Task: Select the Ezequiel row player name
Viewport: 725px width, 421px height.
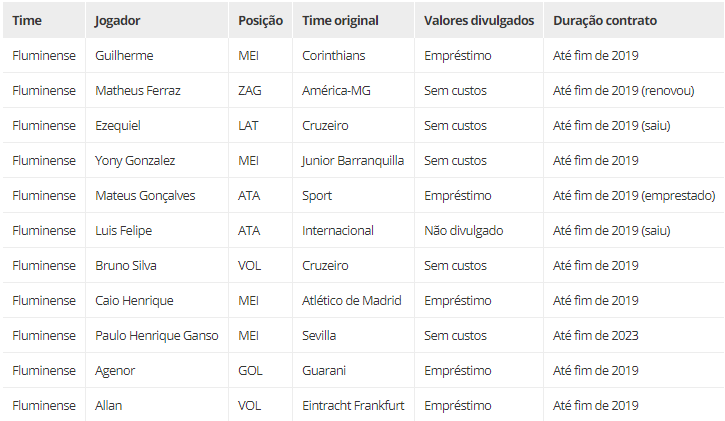Action: point(117,126)
